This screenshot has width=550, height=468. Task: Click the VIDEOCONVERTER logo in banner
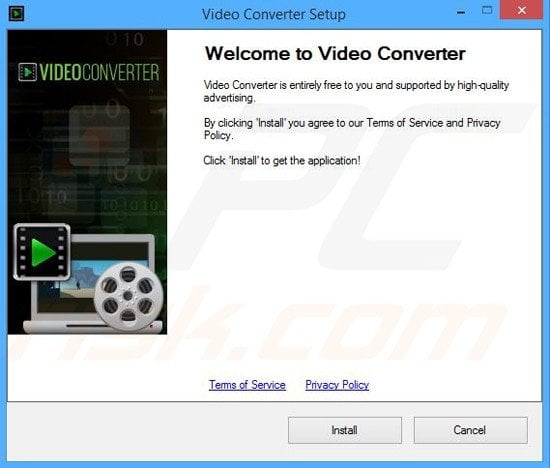pos(89,72)
